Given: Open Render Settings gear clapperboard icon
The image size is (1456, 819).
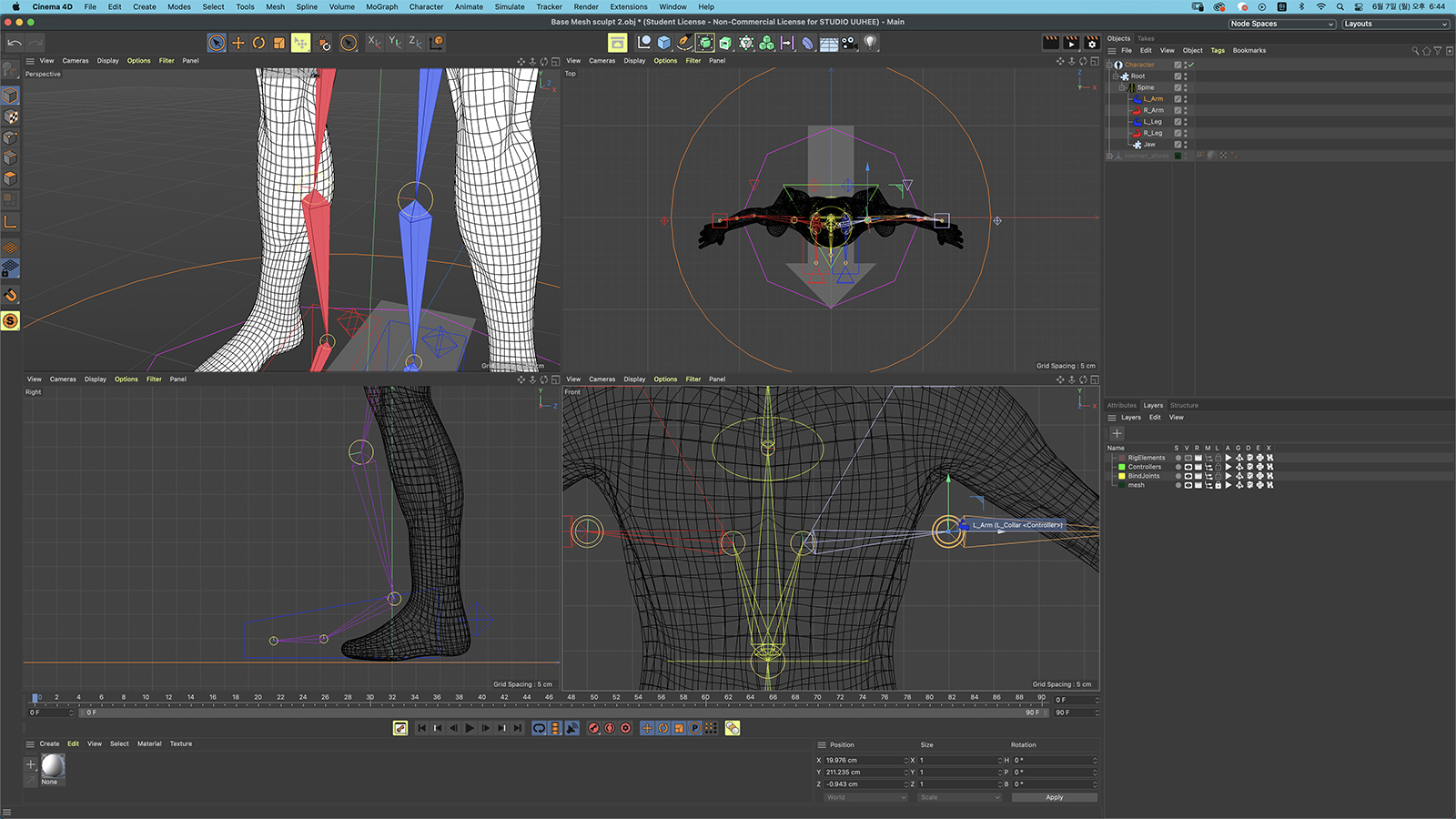Looking at the screenshot, I should coord(1092,43).
